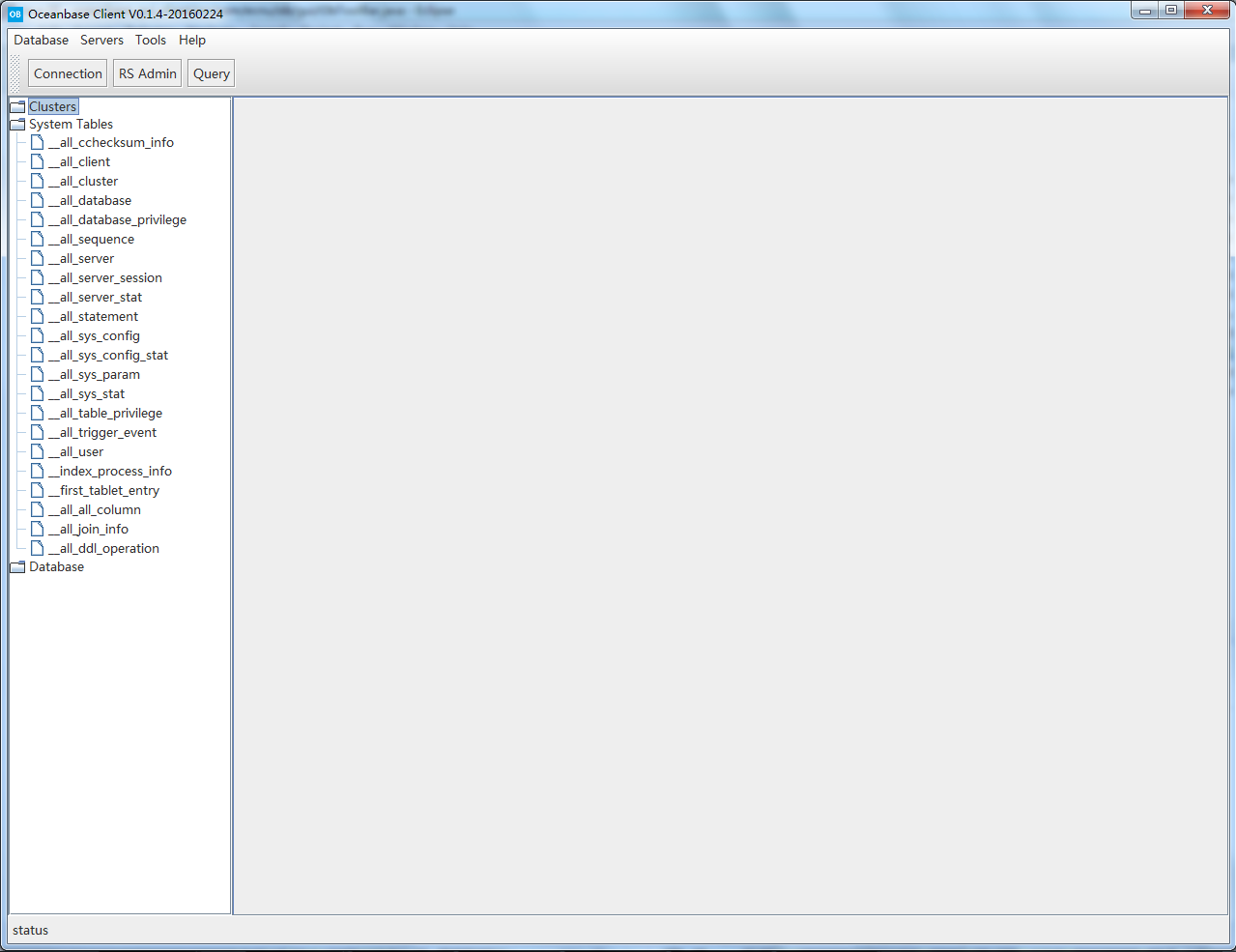Screen dimensions: 1236x952
Task: Select the __all_table_privilege table name
Action: coord(105,413)
